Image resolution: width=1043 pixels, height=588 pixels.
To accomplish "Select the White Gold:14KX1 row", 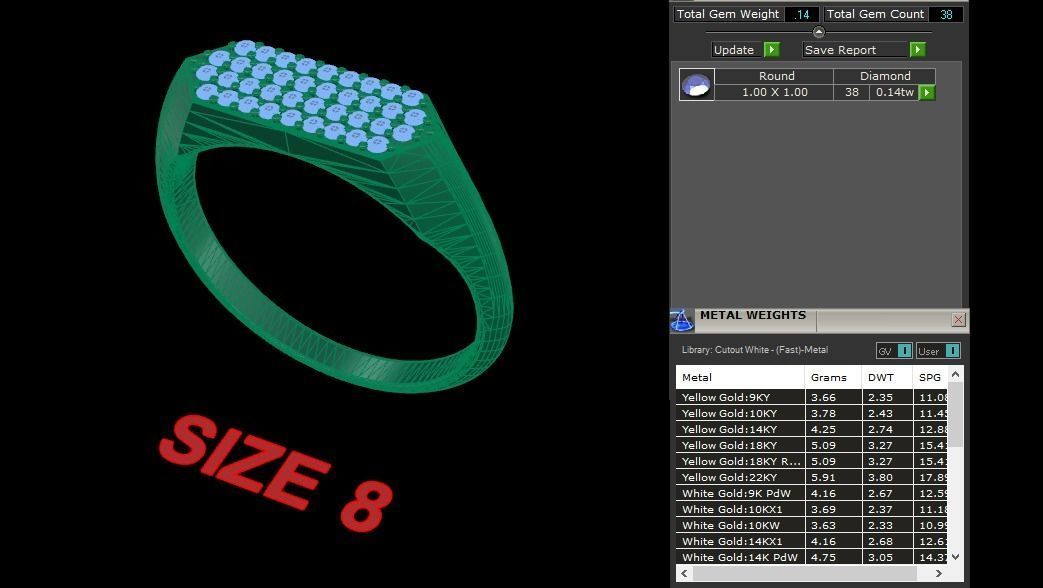I will (x=812, y=541).
